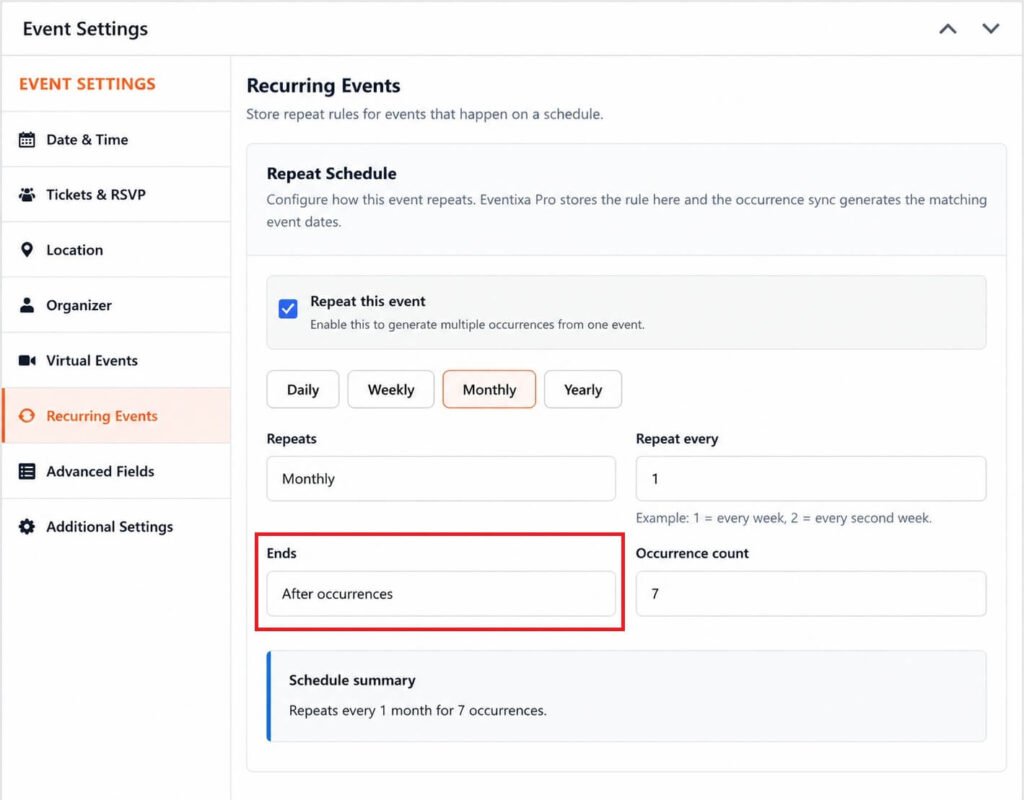Choose the Yearly frequency button
1024x800 pixels.
tap(583, 390)
